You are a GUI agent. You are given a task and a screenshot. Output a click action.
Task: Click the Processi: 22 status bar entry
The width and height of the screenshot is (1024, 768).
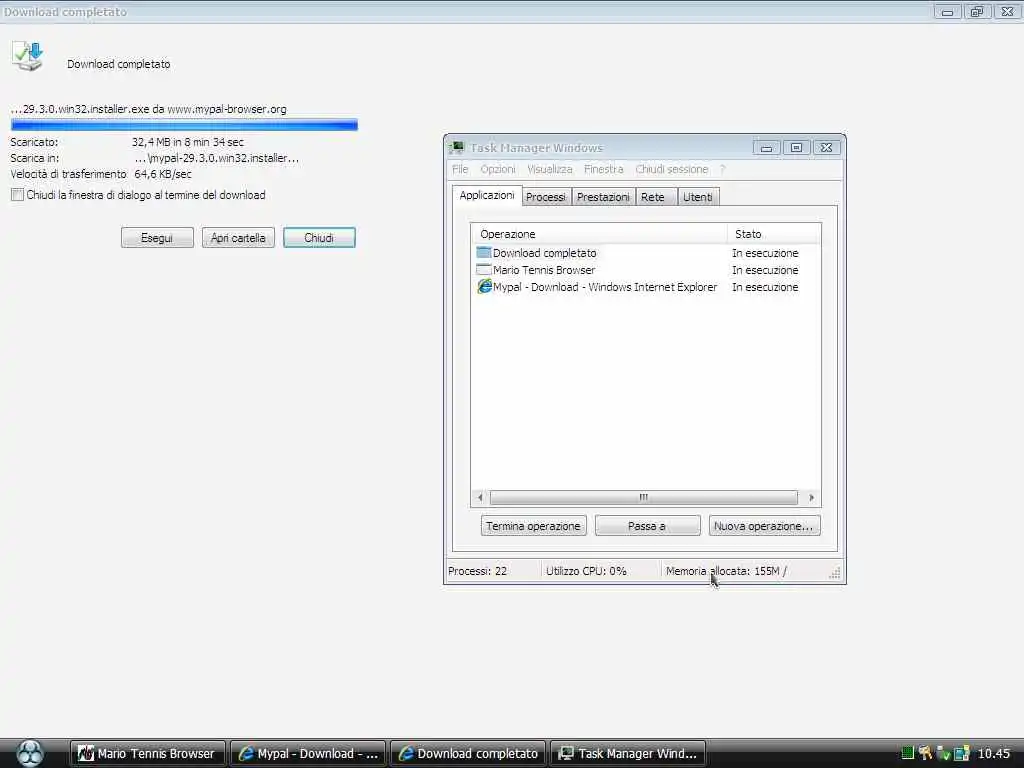coord(477,571)
